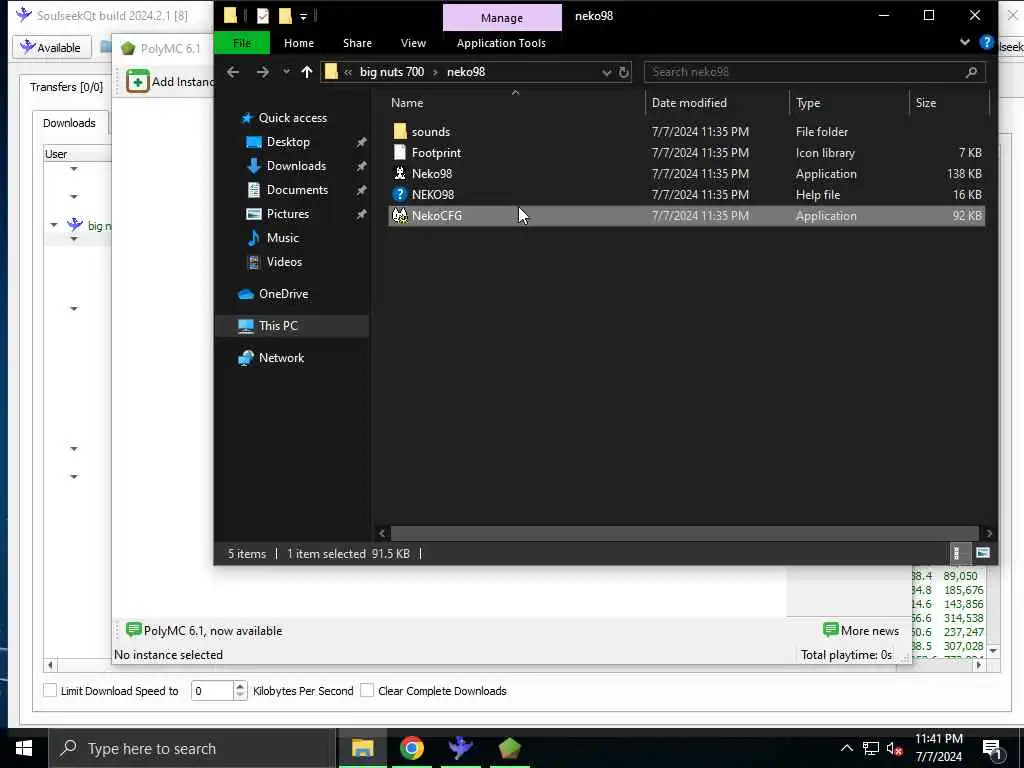The image size is (1024, 768).
Task: Refresh the neko98 folder view
Action: pos(624,72)
